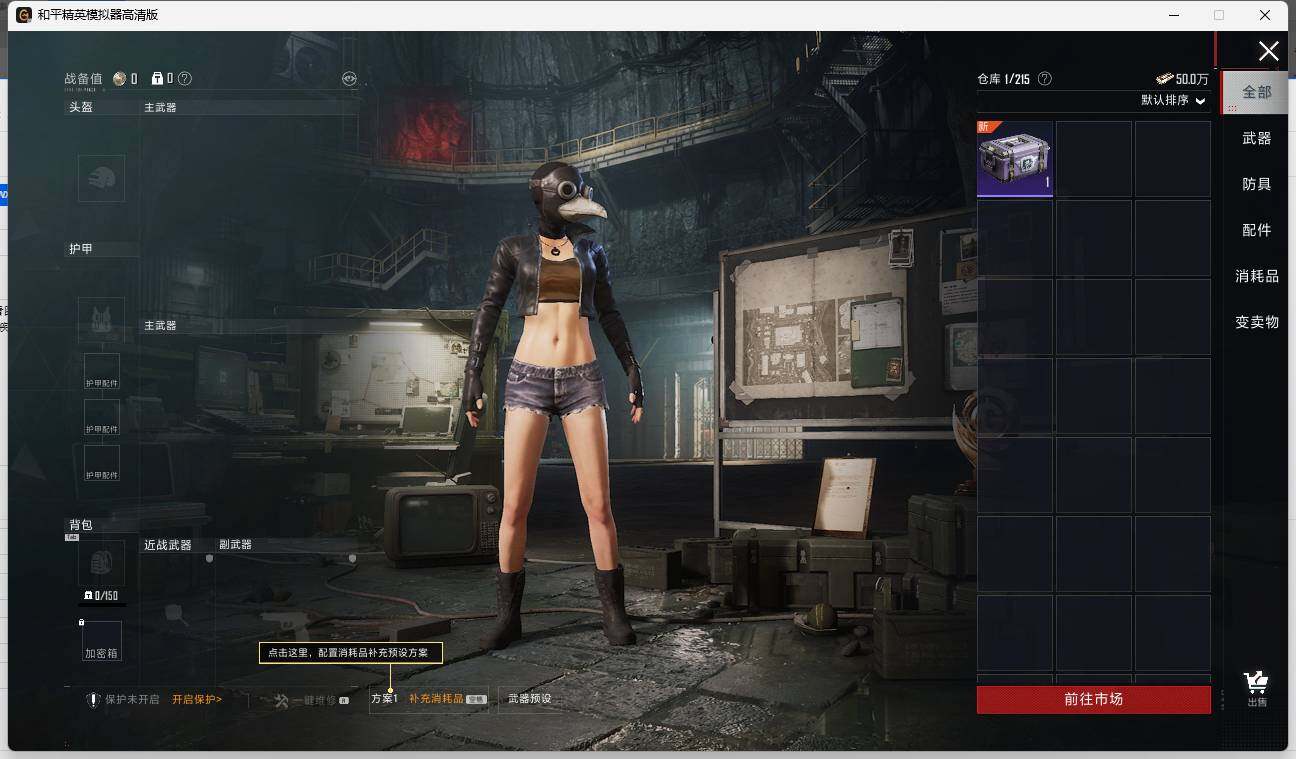Viewport: 1296px width, 759px height.
Task: Select the 方案1 plan label
Action: click(384, 699)
